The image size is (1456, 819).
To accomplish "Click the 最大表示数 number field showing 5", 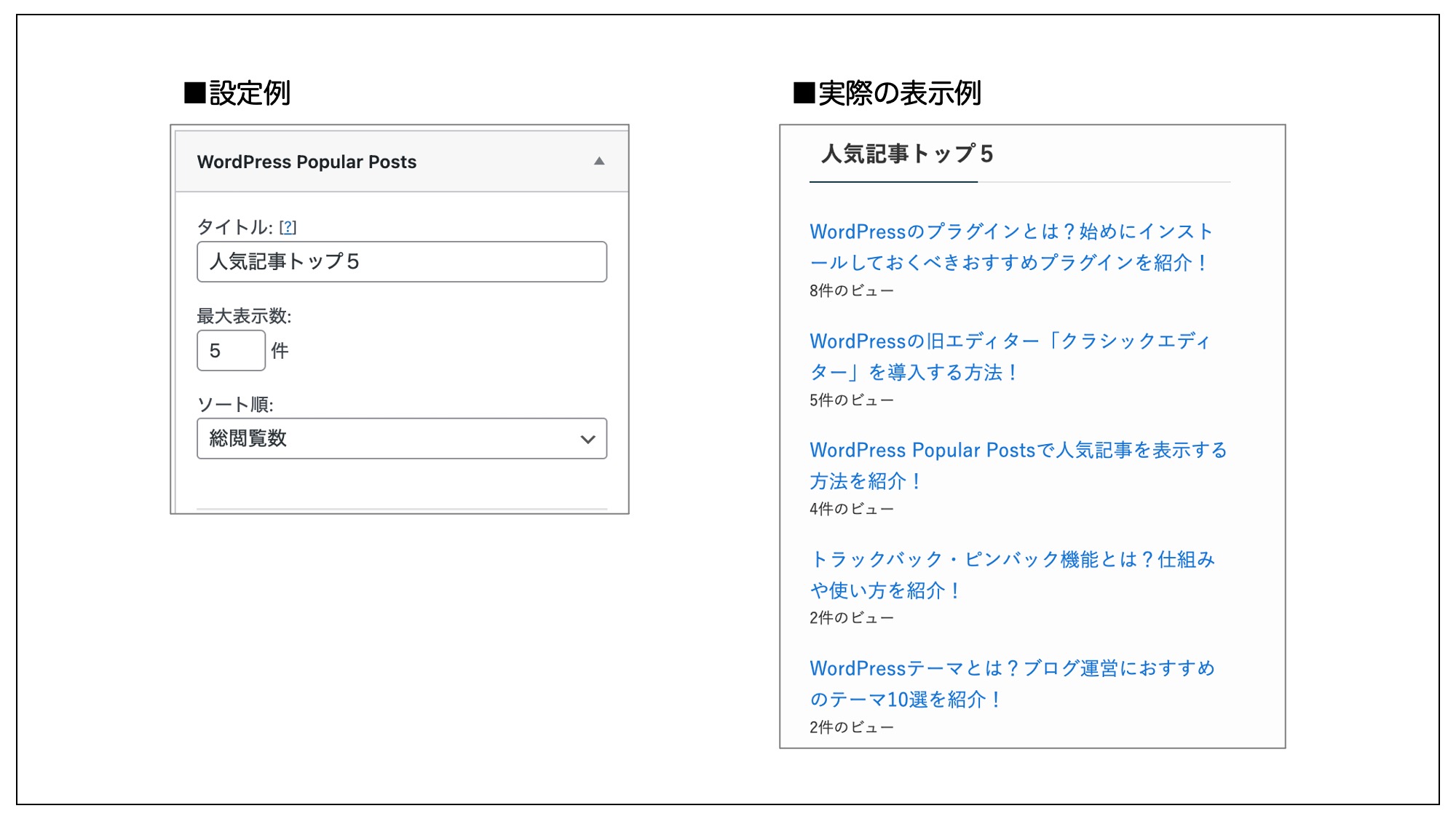I will pyautogui.click(x=231, y=350).
